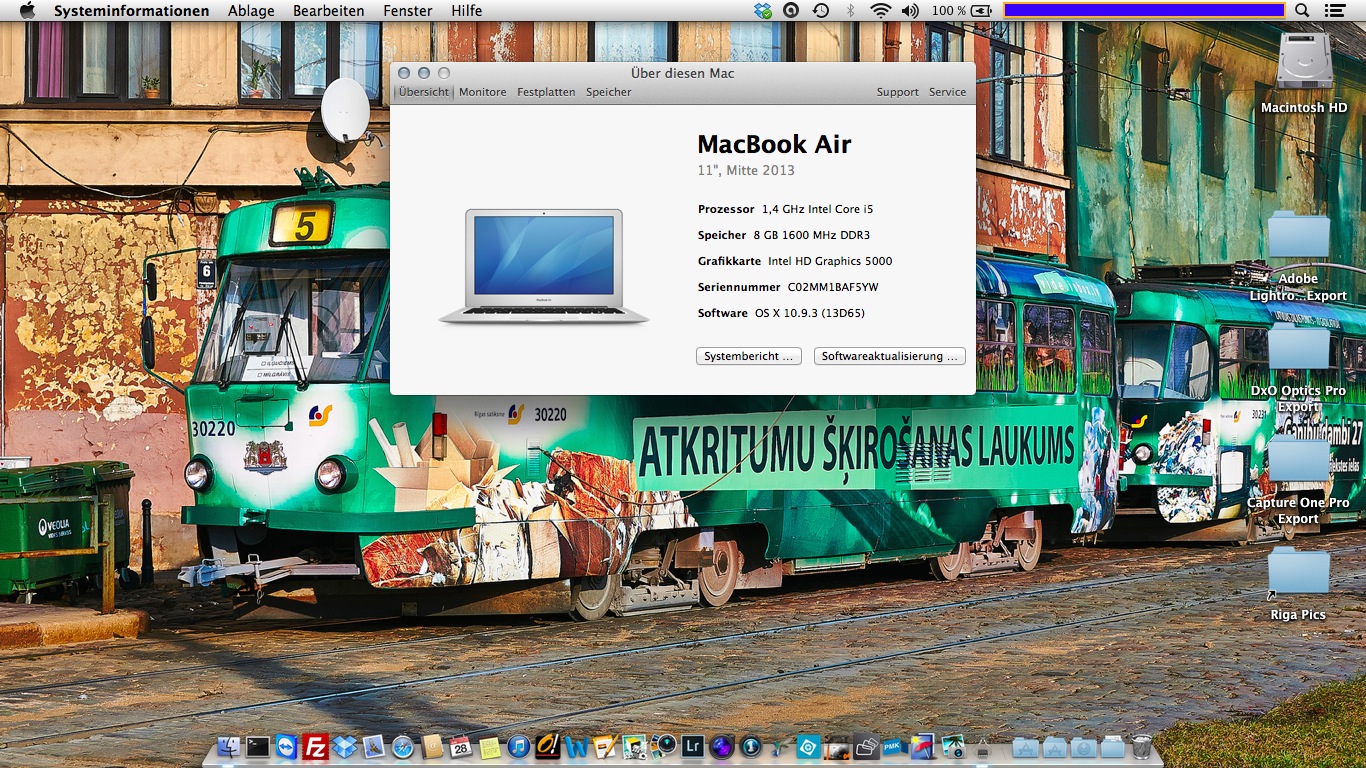
Task: Select the Adobe Lightroom Export folder
Action: 1298,256
